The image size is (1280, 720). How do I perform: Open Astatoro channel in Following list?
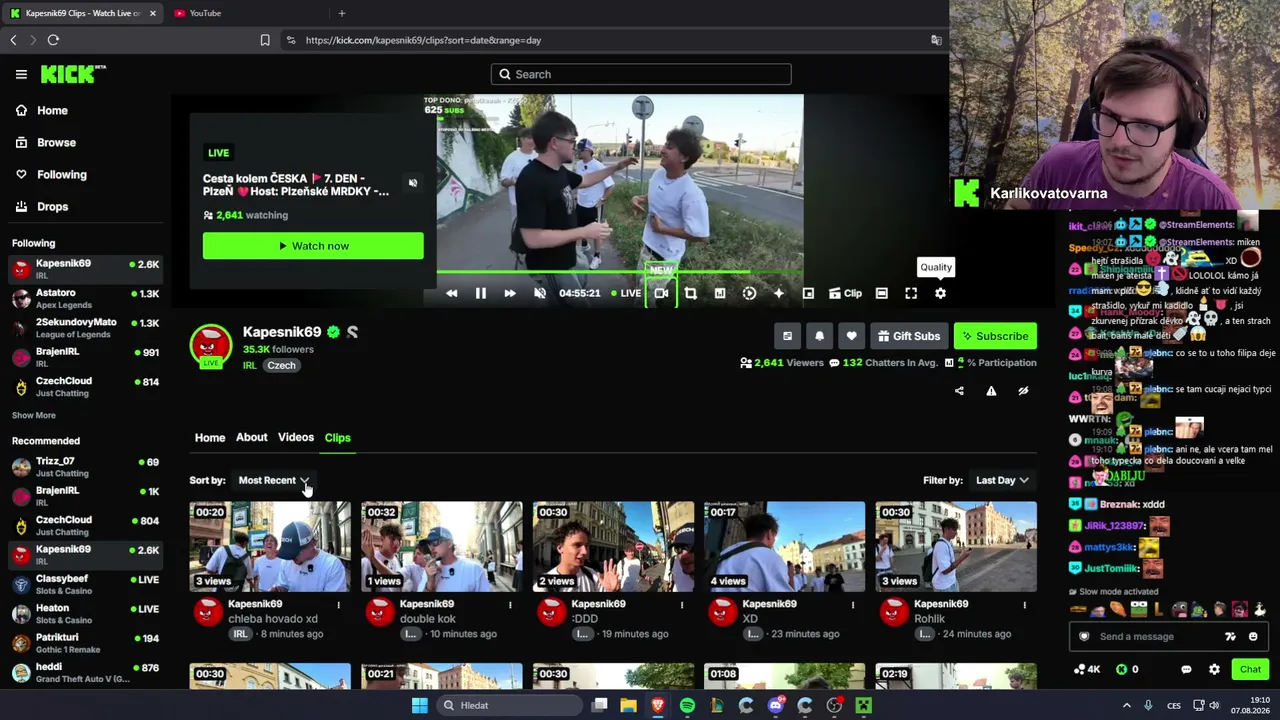pos(85,298)
